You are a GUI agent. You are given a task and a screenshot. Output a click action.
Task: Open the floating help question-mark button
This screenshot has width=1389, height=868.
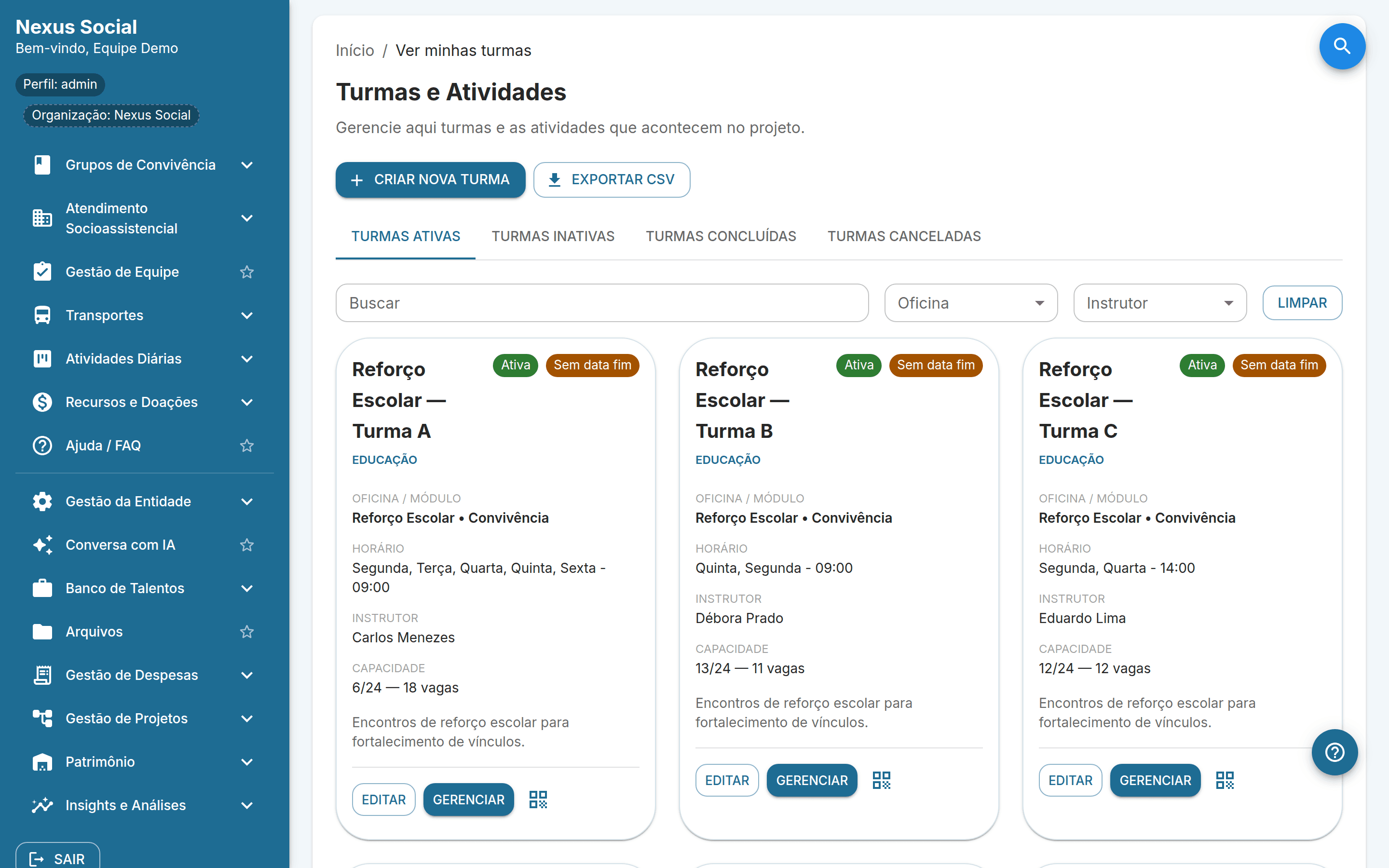(x=1335, y=752)
